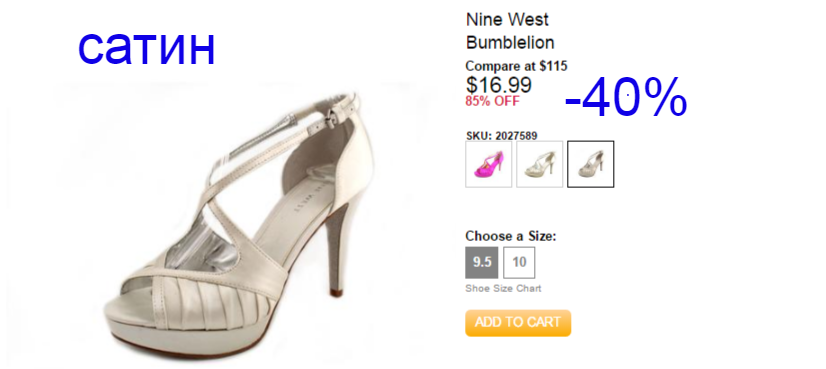Image resolution: width=826 pixels, height=369 pixels.
Task: Click the currently selected gray shoe thumbnail
Action: 591,164
